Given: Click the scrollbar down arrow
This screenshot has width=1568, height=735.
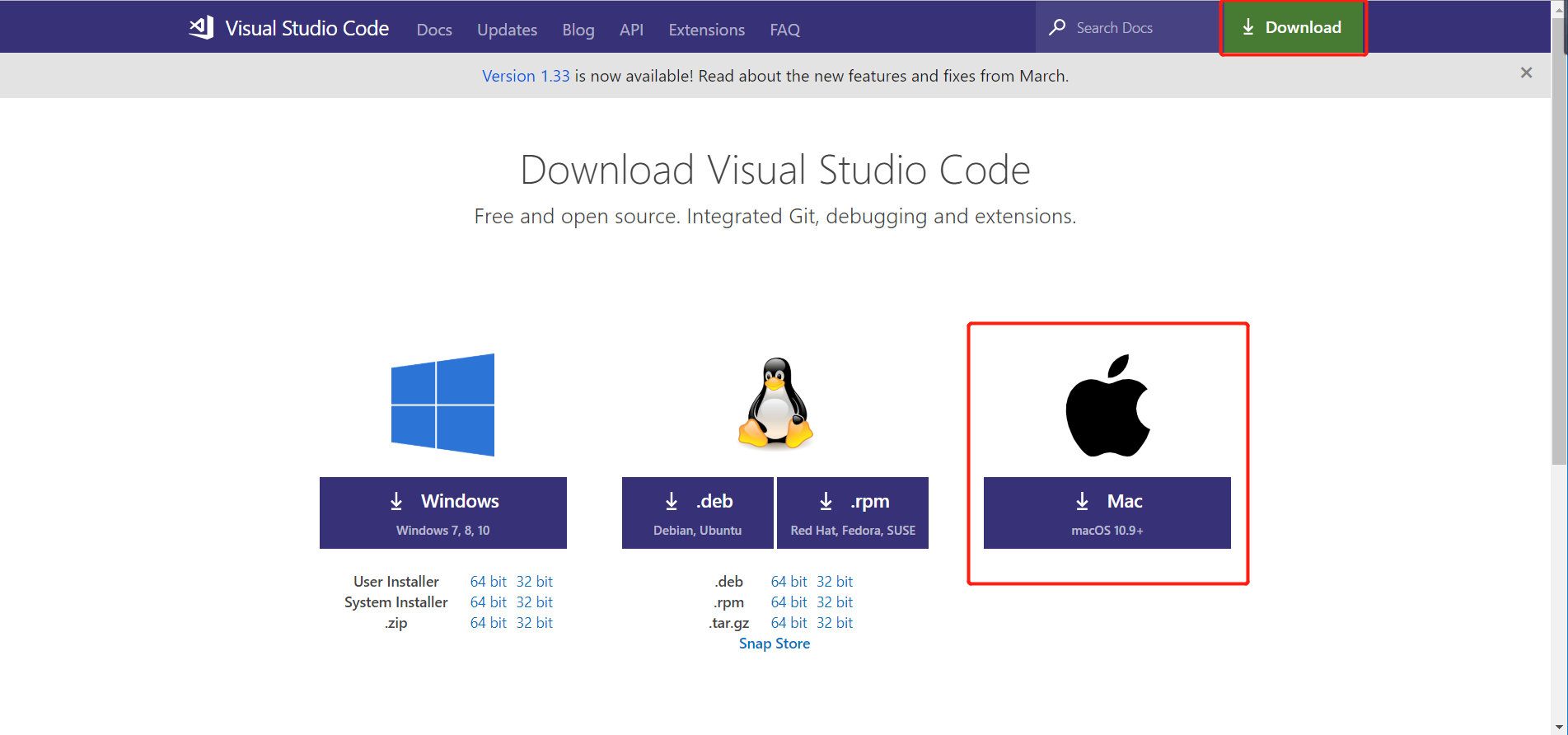Looking at the screenshot, I should pos(1559,727).
